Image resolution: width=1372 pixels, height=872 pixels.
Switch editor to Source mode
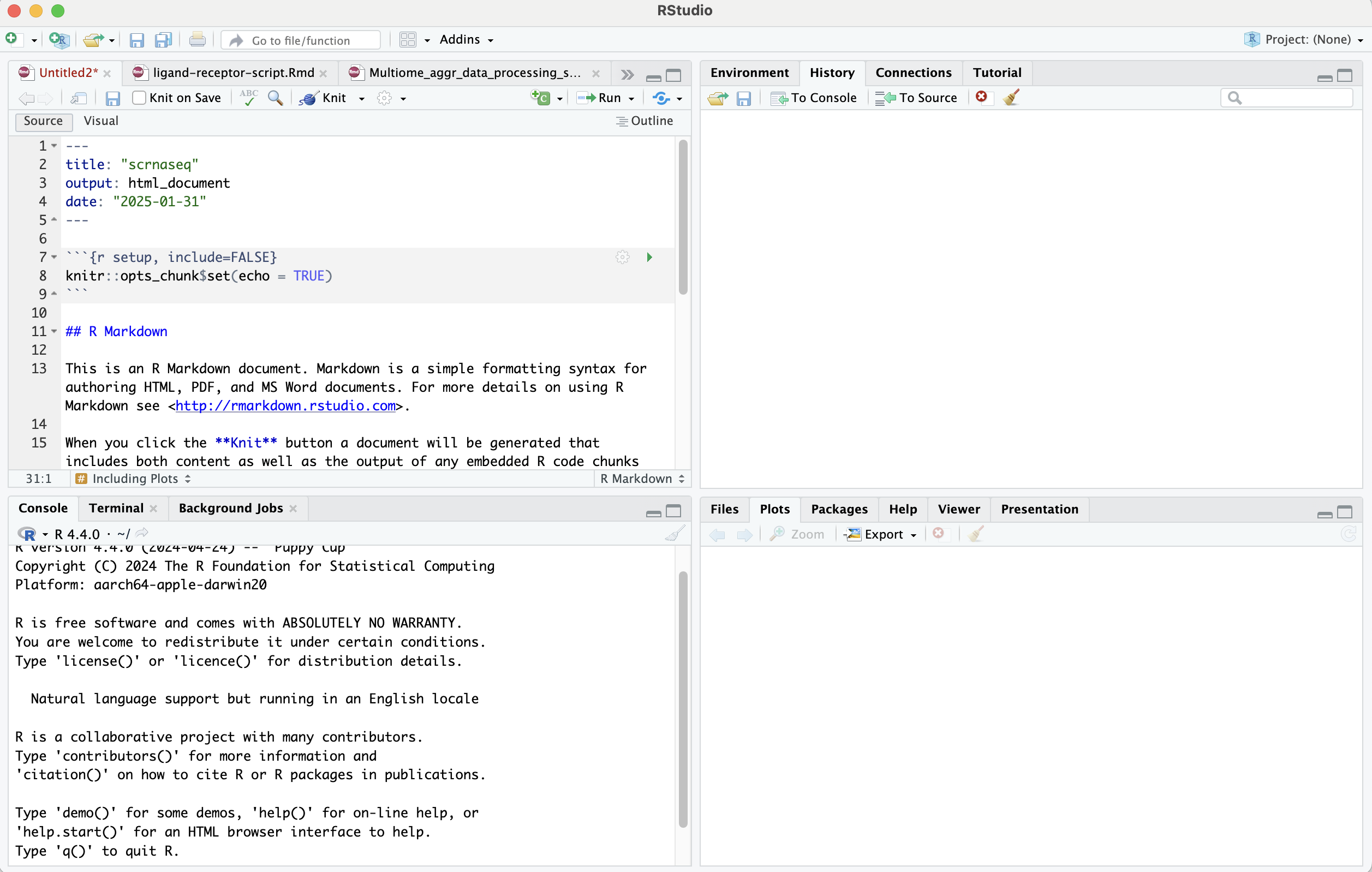pyautogui.click(x=43, y=121)
